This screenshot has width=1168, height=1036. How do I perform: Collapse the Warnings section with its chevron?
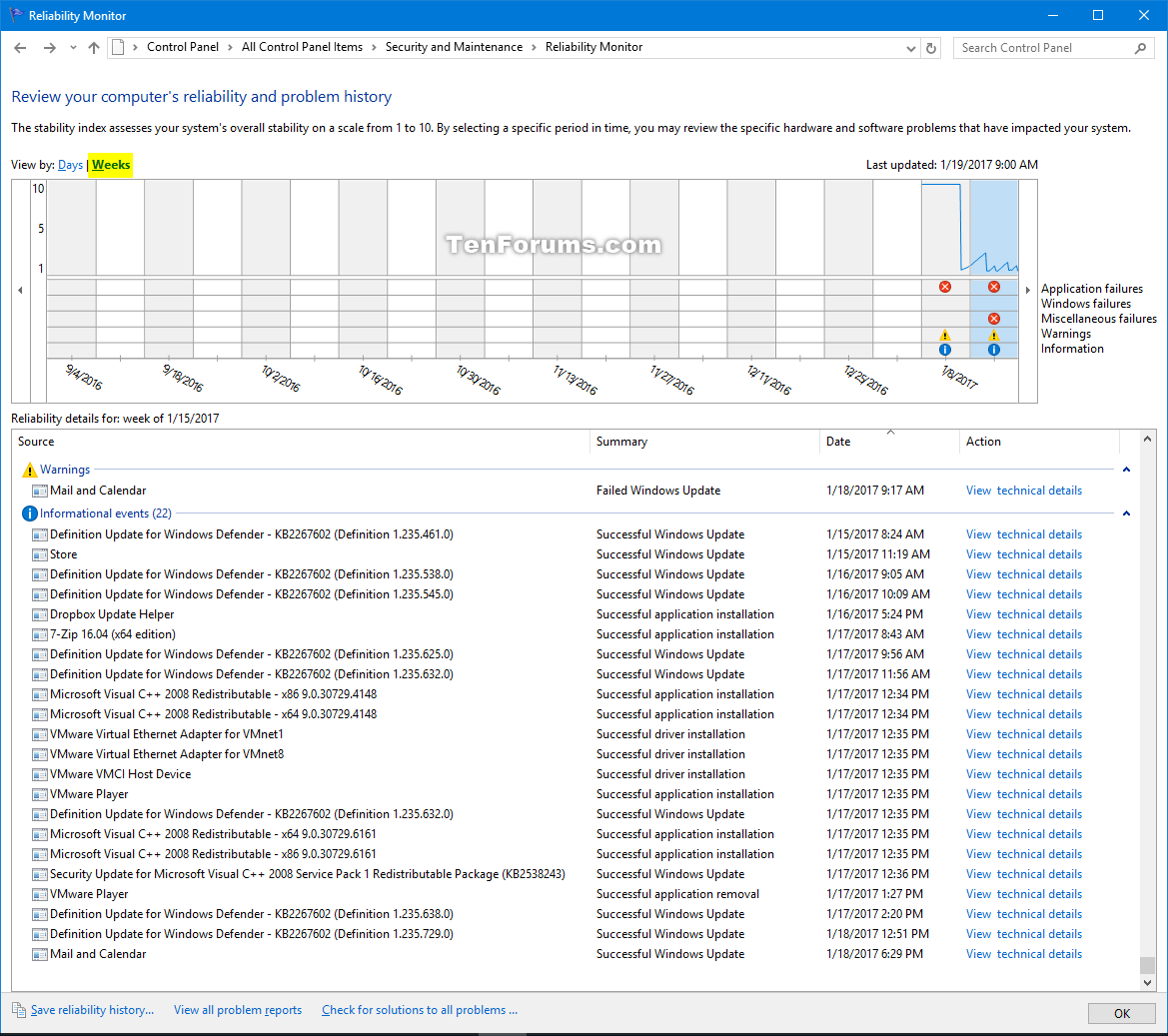(1126, 469)
